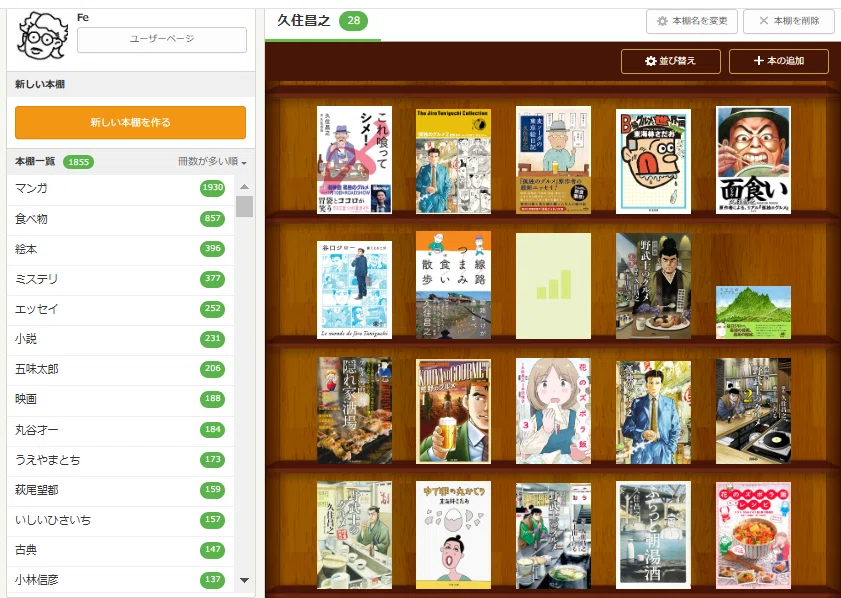Add a book with 本の追加 button
Image resolution: width=841 pixels, height=598 pixels.
(x=779, y=61)
